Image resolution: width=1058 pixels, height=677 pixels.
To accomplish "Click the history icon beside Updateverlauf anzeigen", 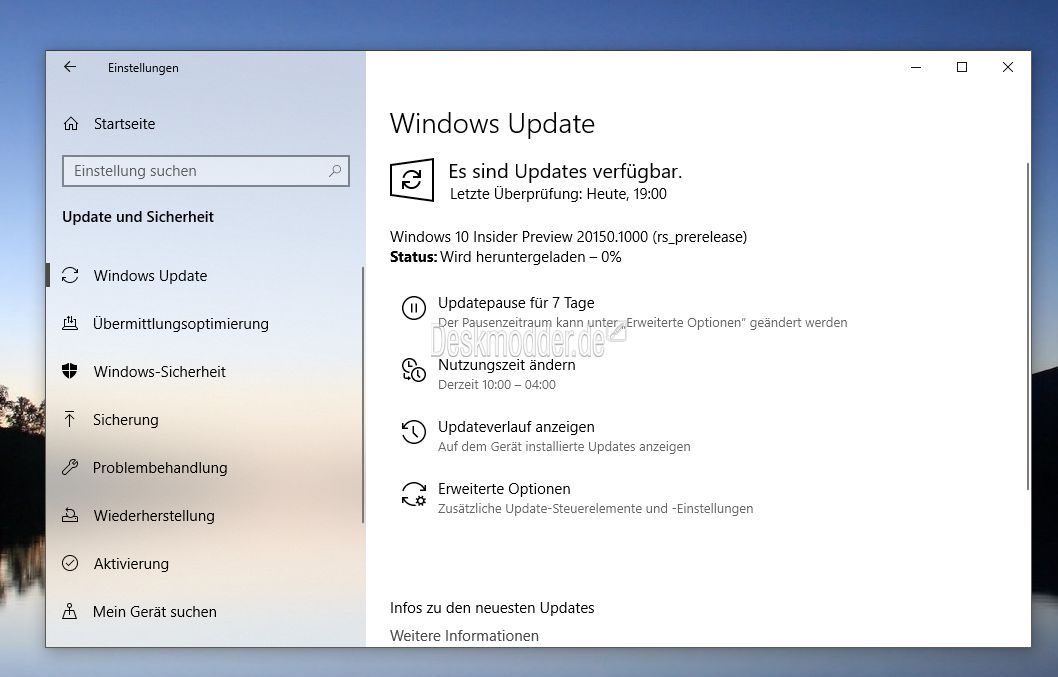I will (414, 432).
